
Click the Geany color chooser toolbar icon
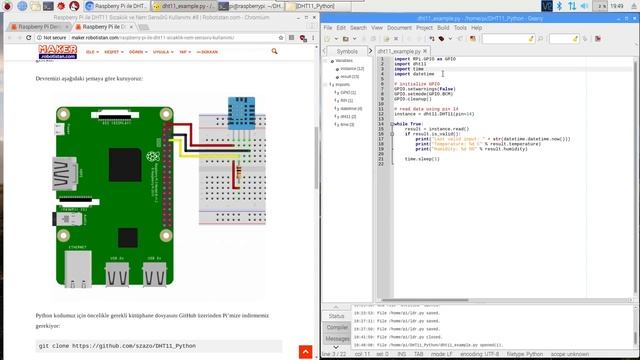473,39
